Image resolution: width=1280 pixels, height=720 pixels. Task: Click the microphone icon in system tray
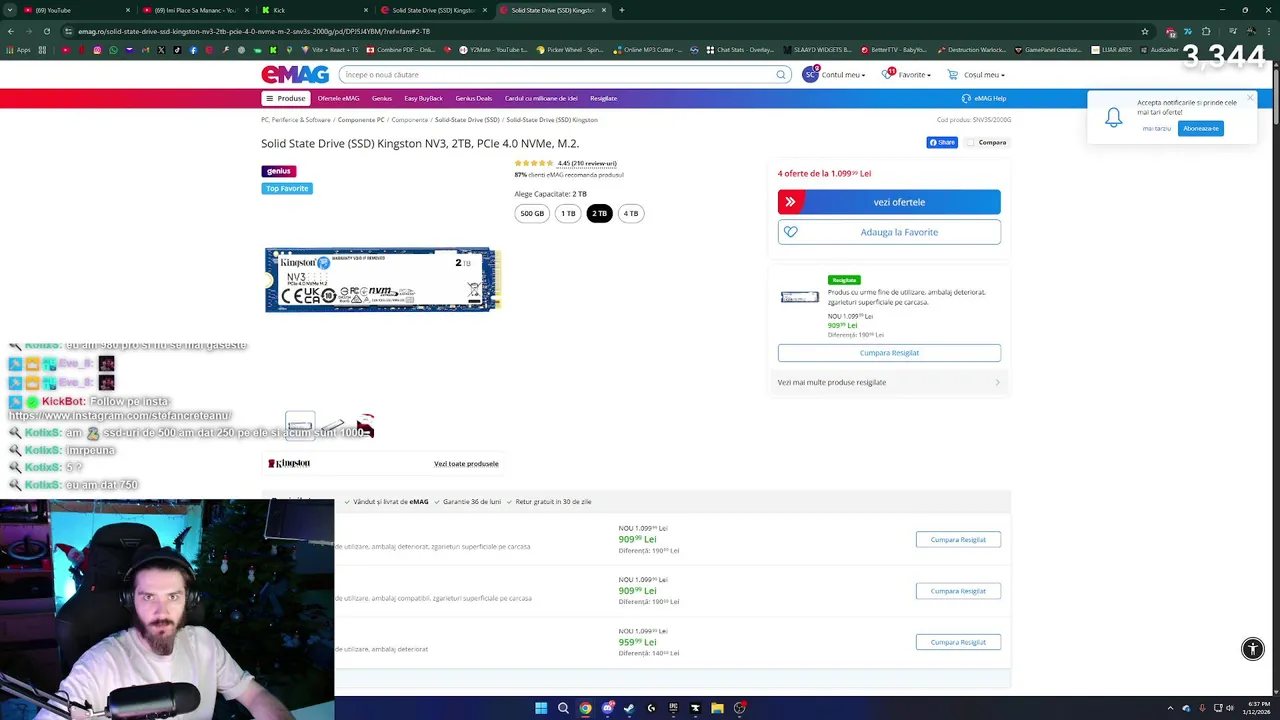click(x=1202, y=708)
